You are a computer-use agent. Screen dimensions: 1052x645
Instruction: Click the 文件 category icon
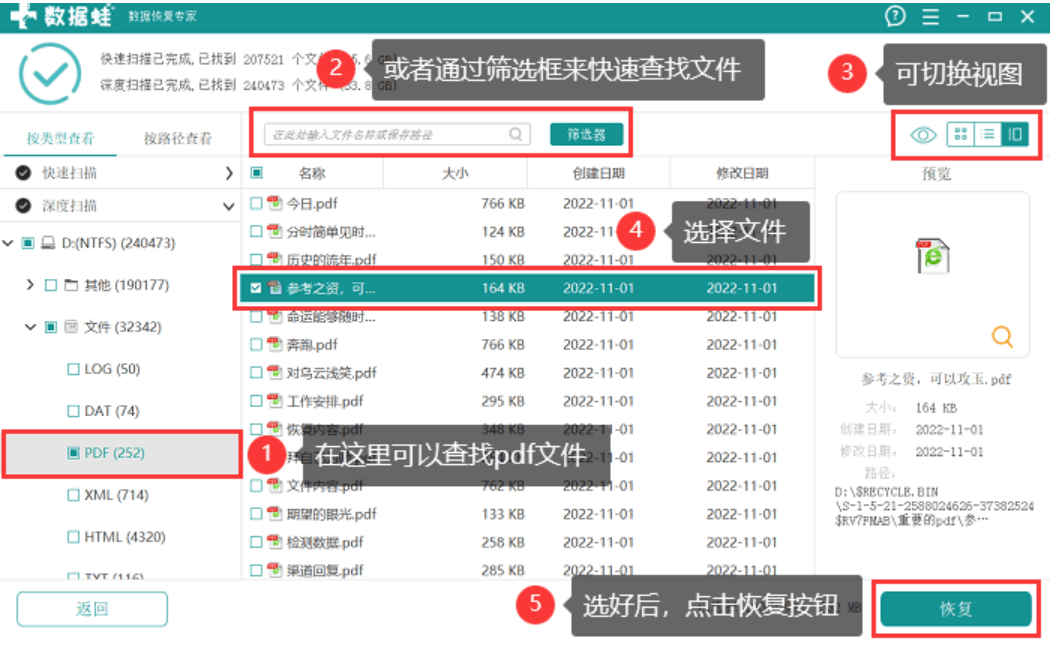(x=71, y=327)
